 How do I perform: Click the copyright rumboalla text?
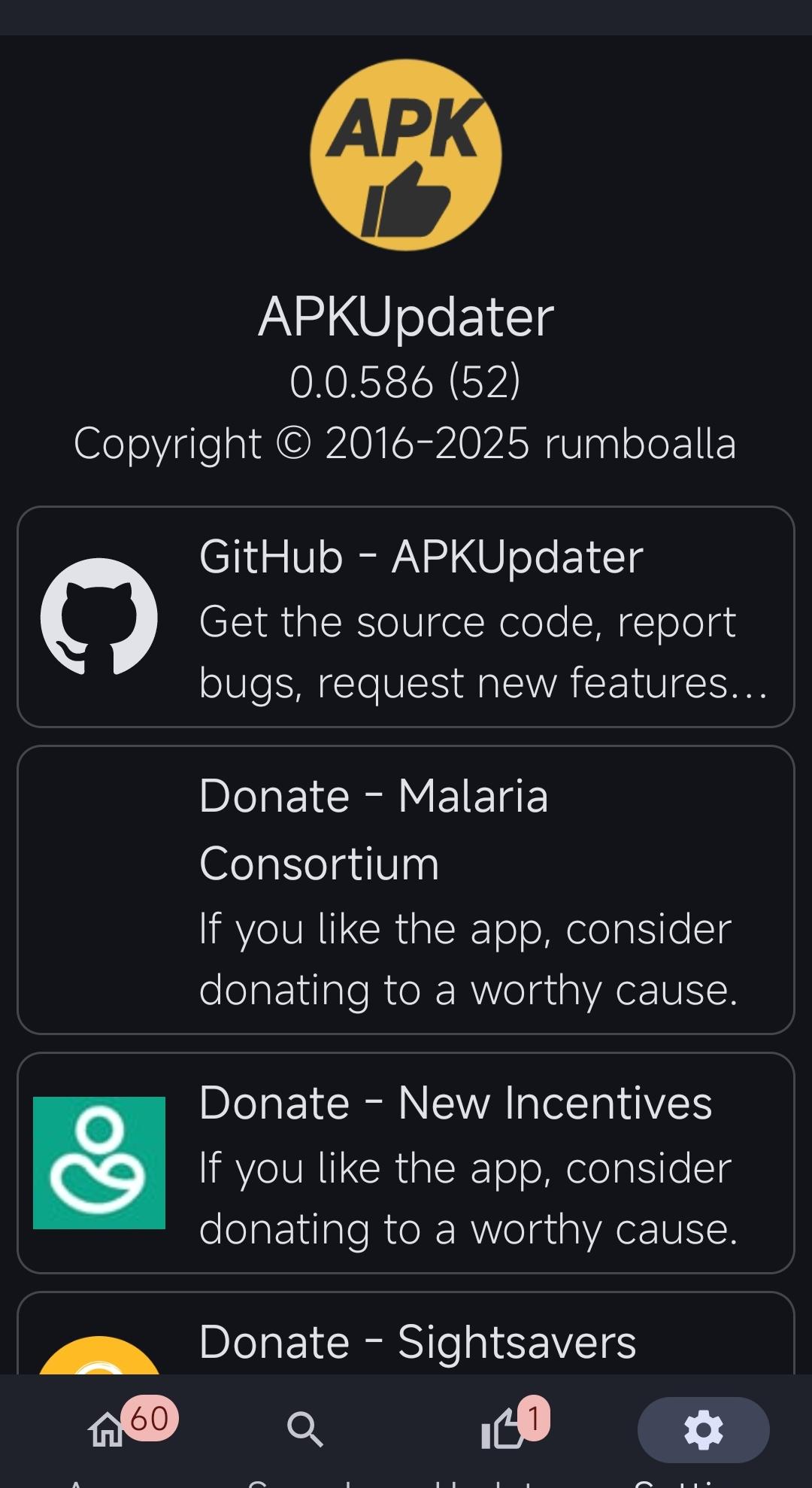click(405, 443)
